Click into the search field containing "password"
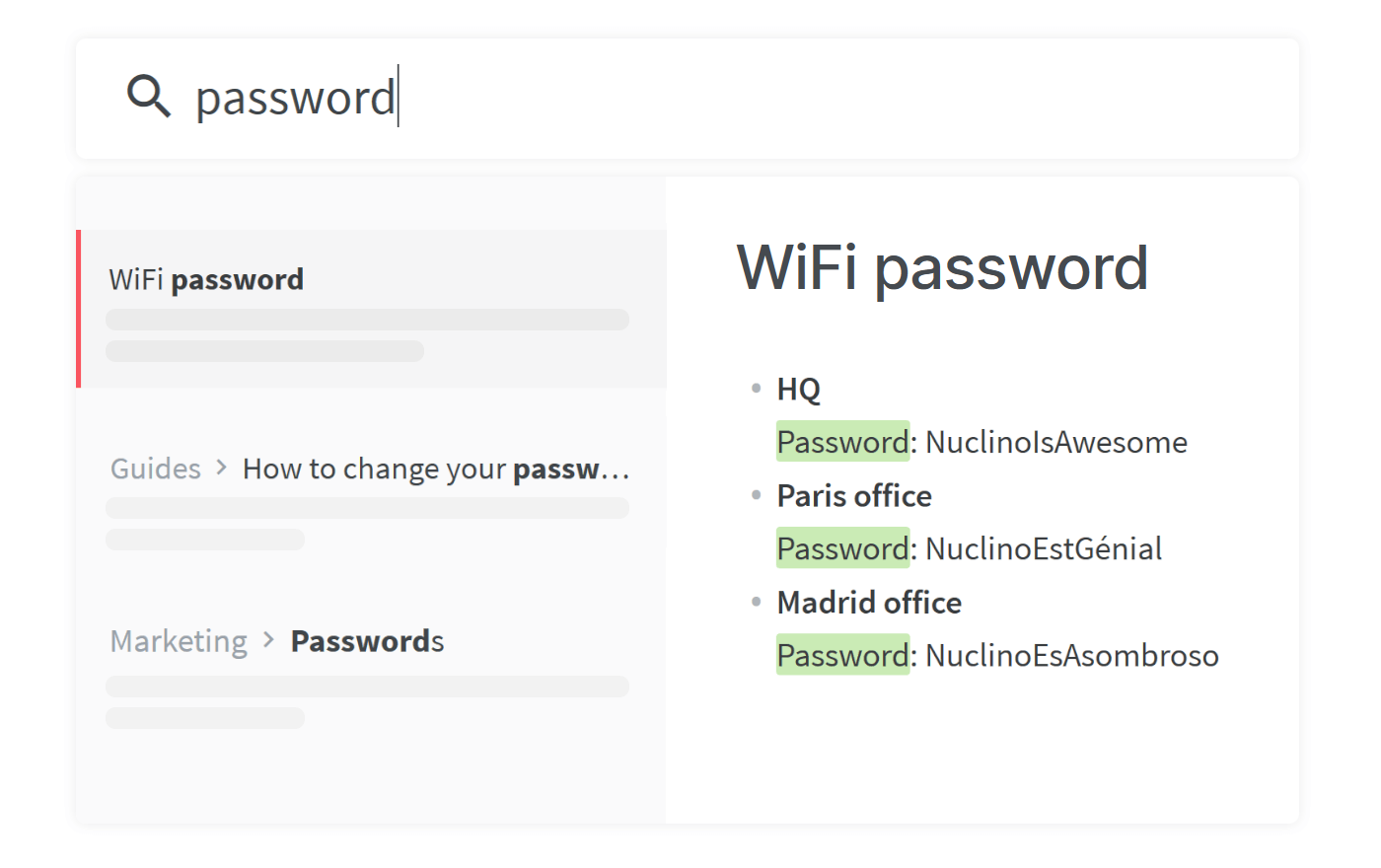The width and height of the screenshot is (1381, 868). point(690,99)
